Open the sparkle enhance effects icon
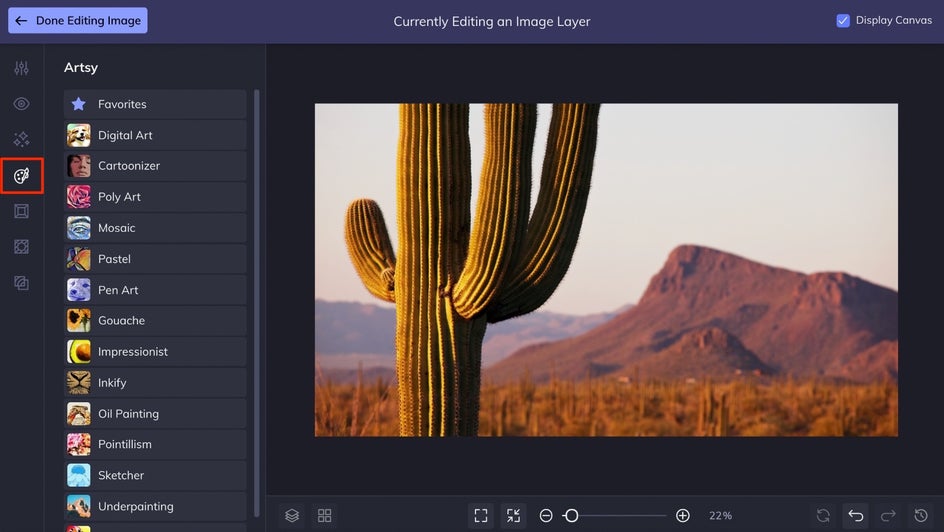Viewport: 944px width, 532px height. [21, 140]
